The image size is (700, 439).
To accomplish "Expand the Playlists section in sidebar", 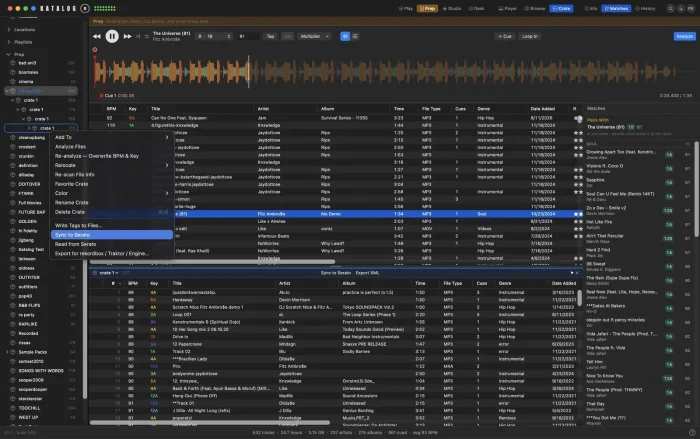I will click(9, 42).
